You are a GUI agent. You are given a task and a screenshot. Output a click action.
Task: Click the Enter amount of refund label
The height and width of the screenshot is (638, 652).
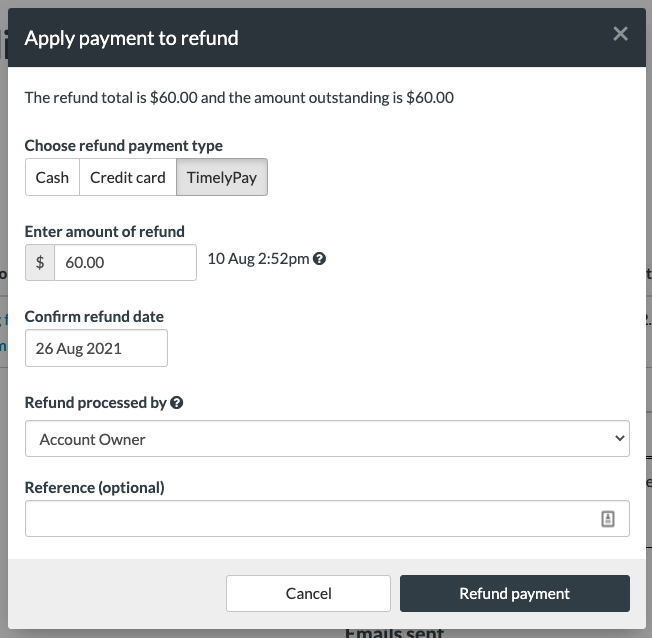click(105, 231)
